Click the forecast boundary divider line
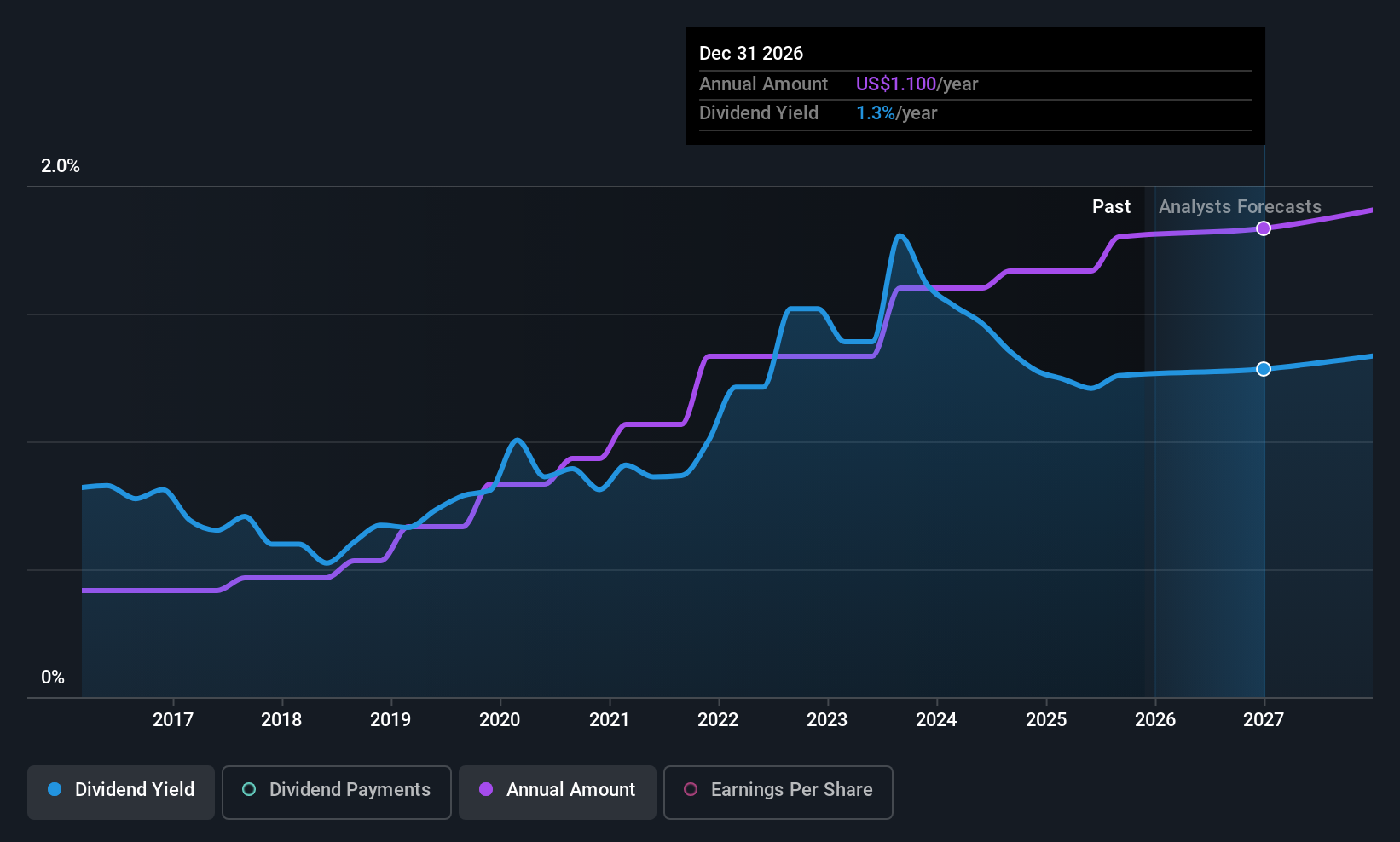The width and height of the screenshot is (1400, 842). click(x=1154, y=426)
